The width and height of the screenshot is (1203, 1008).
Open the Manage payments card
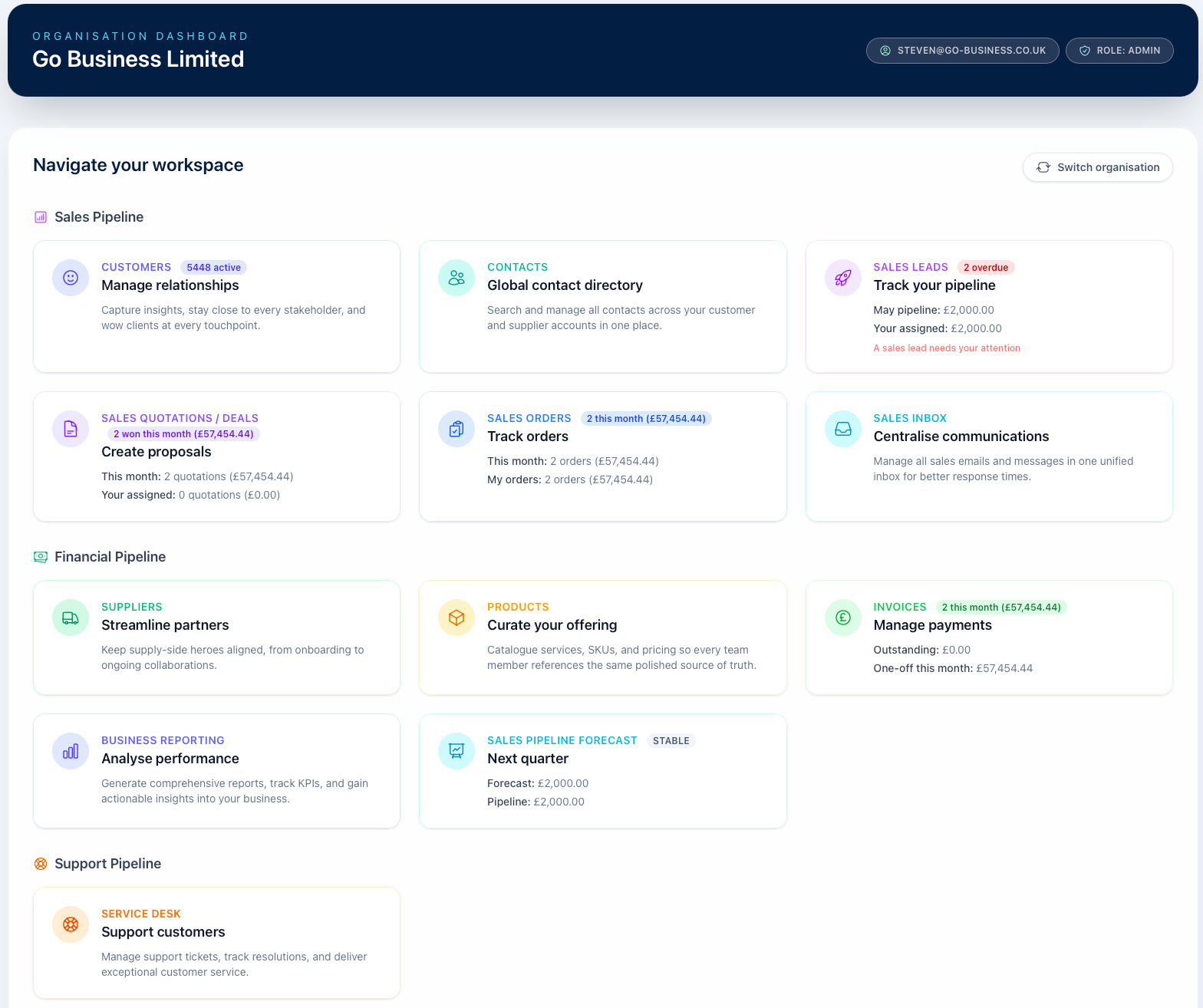pos(988,637)
